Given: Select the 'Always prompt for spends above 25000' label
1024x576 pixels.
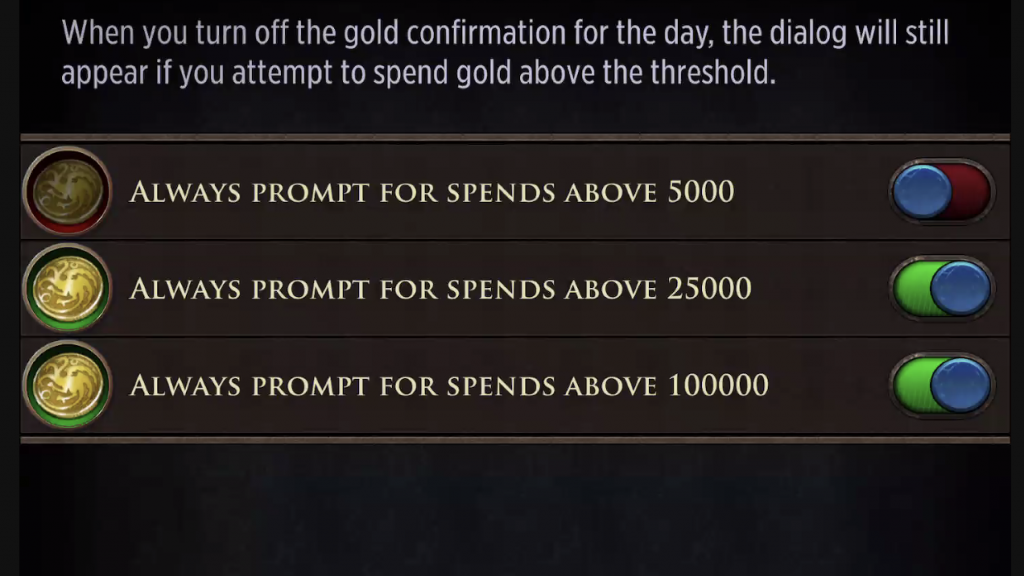Looking at the screenshot, I should 440,289.
